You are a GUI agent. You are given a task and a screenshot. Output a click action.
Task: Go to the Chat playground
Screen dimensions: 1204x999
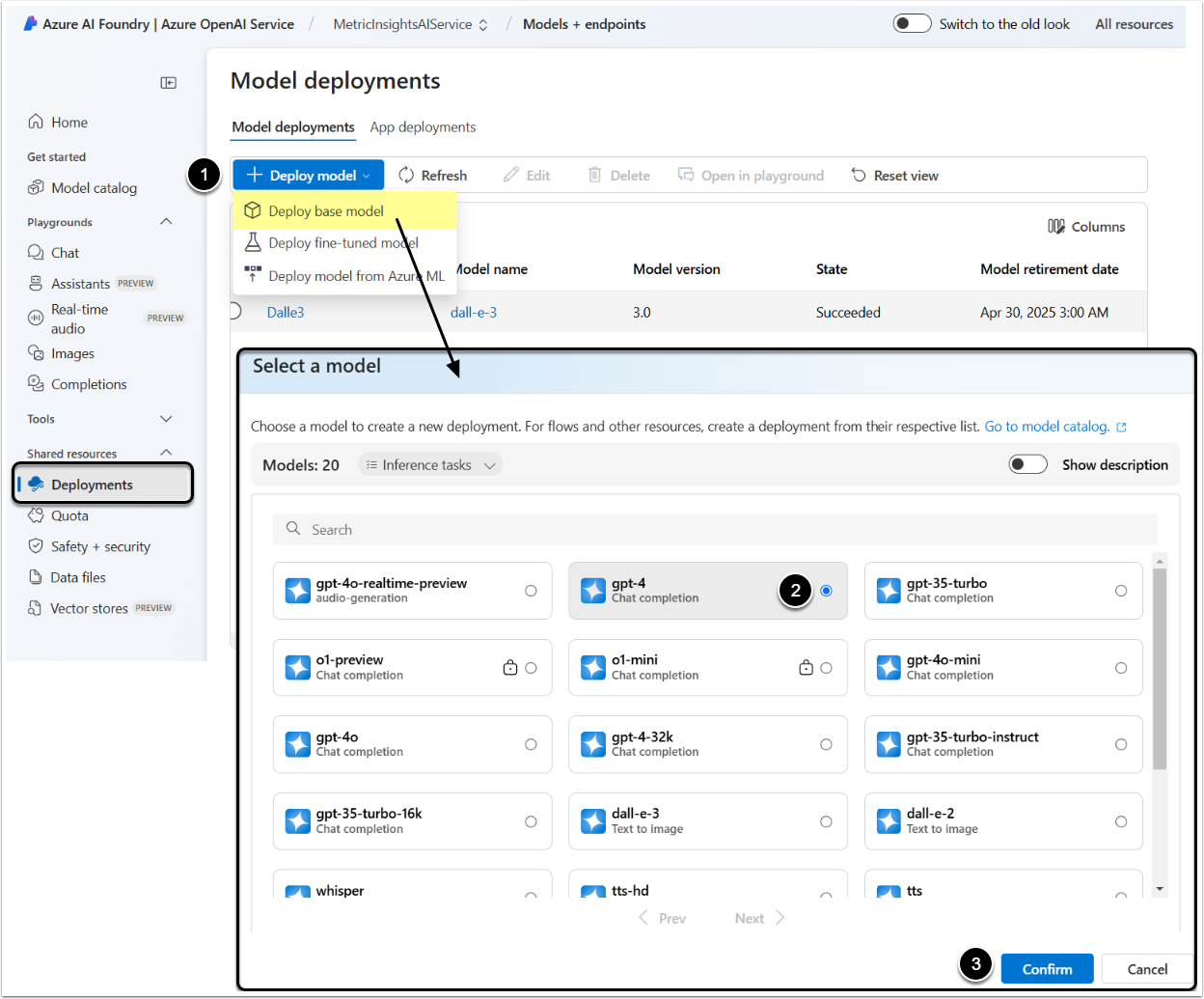click(x=65, y=253)
